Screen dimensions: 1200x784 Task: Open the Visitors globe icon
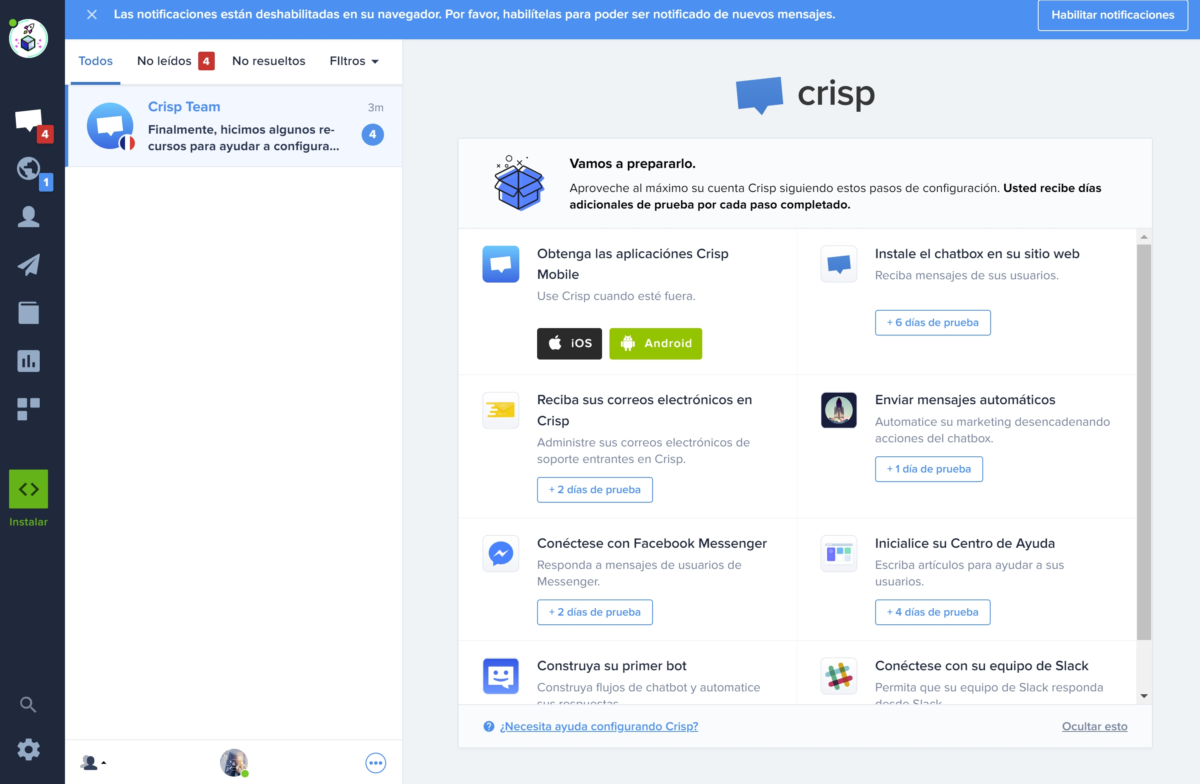tap(29, 169)
